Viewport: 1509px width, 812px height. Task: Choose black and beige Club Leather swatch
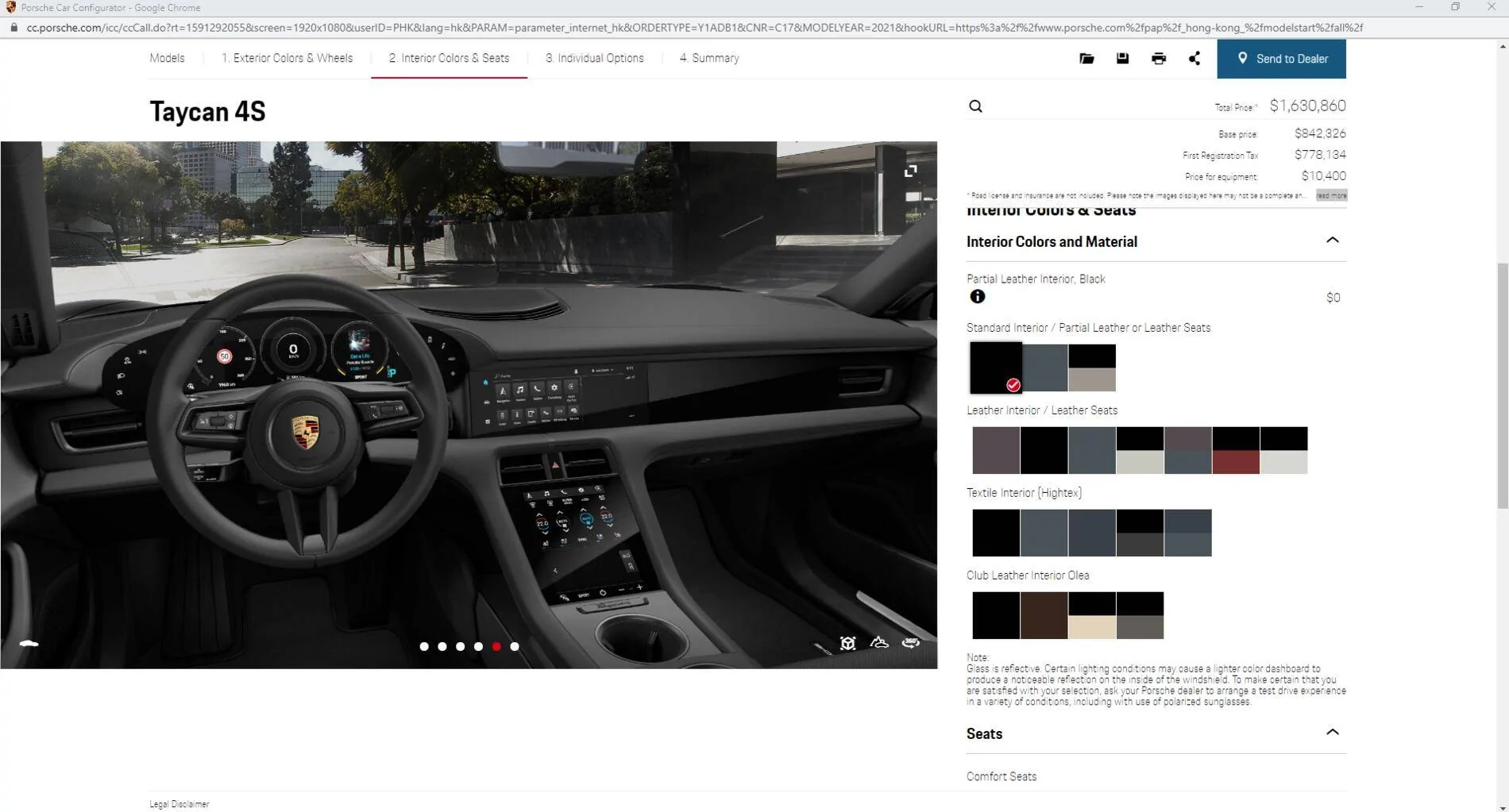pyautogui.click(x=1092, y=615)
